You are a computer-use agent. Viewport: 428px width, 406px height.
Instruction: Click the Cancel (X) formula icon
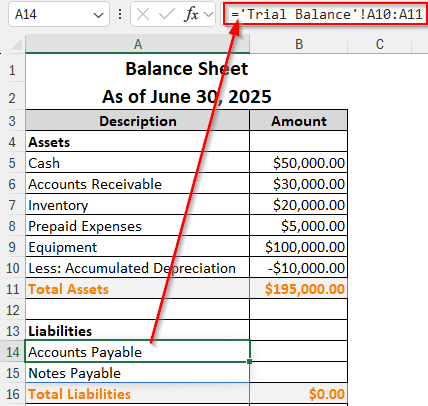click(x=143, y=14)
